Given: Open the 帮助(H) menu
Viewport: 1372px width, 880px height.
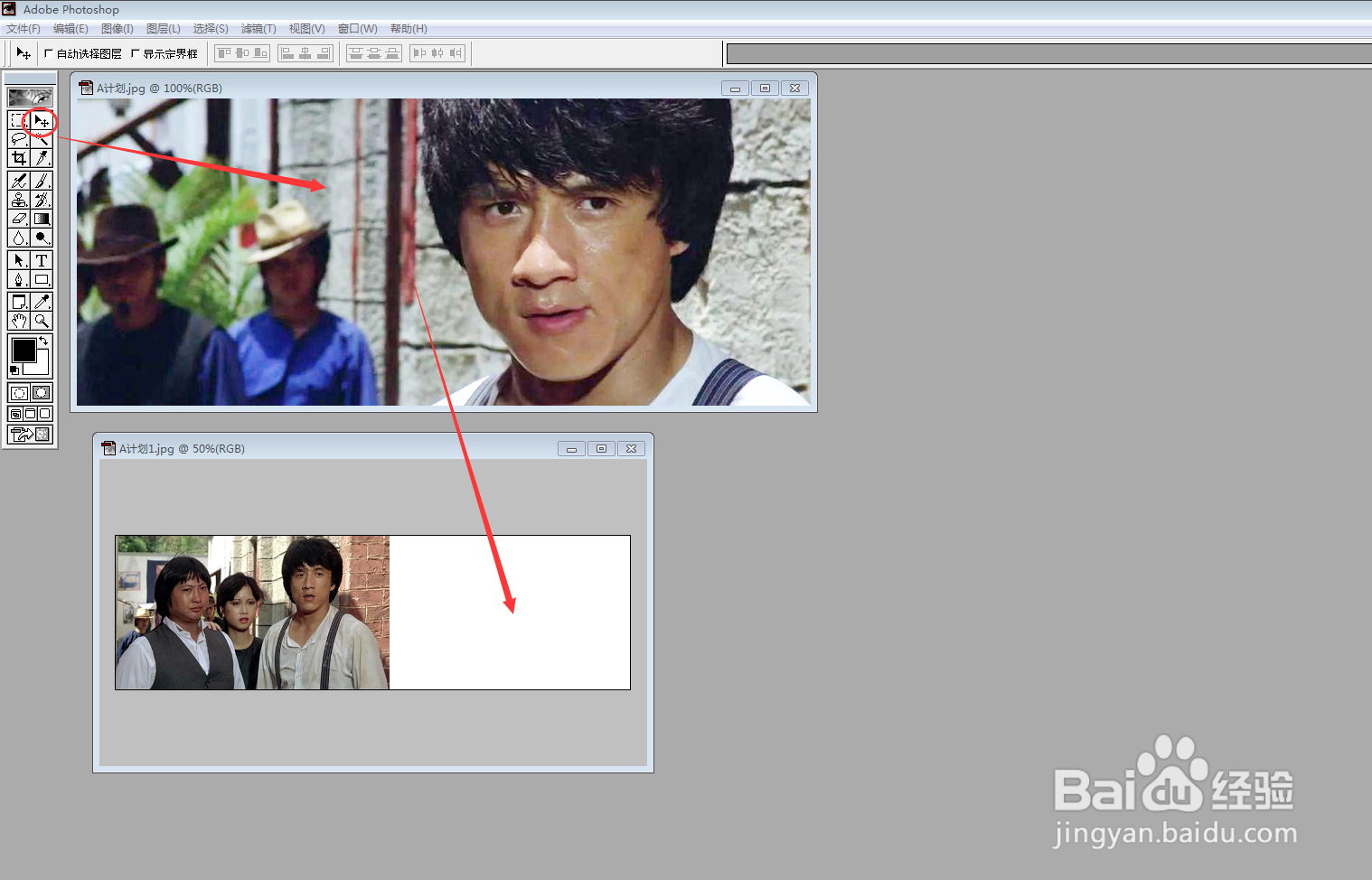Looking at the screenshot, I should click(409, 29).
